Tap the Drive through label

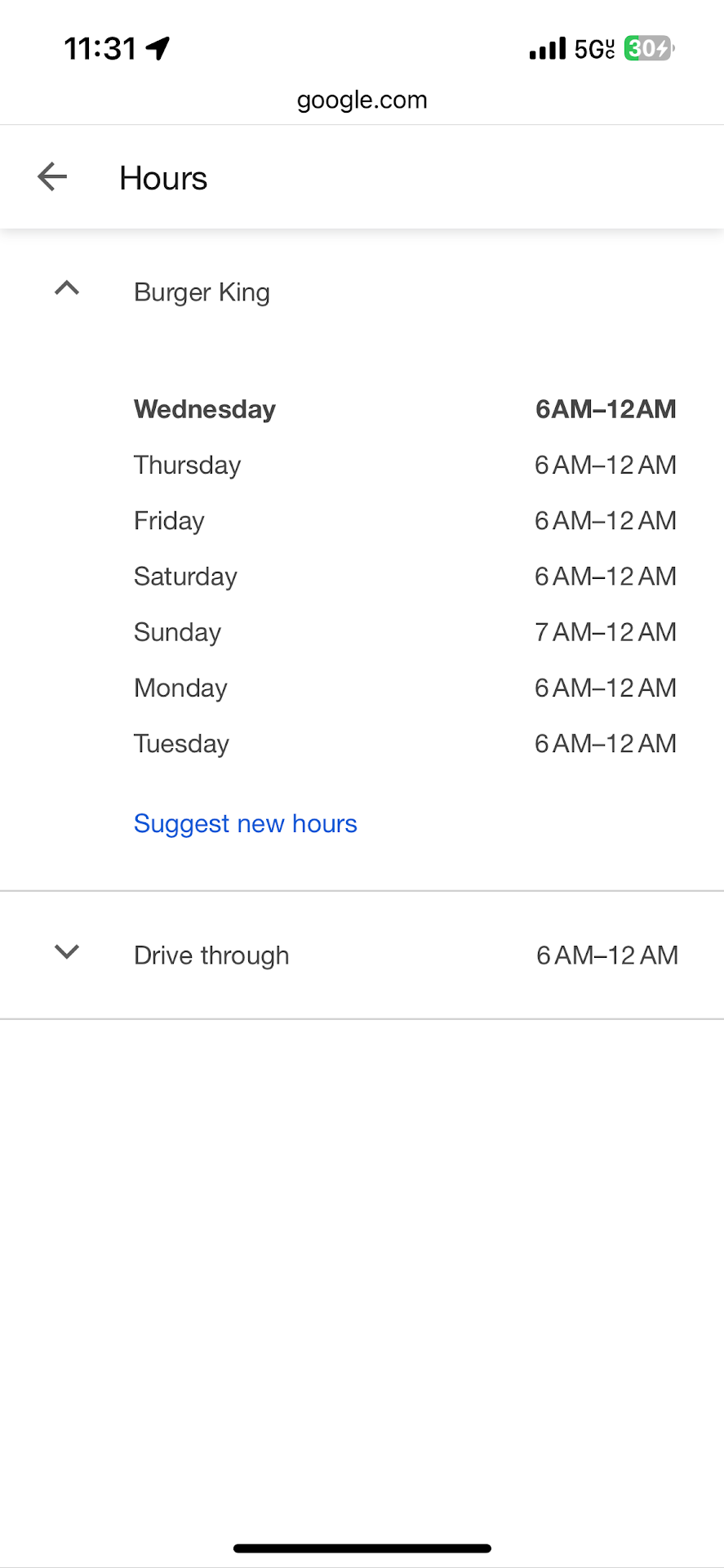coord(211,955)
